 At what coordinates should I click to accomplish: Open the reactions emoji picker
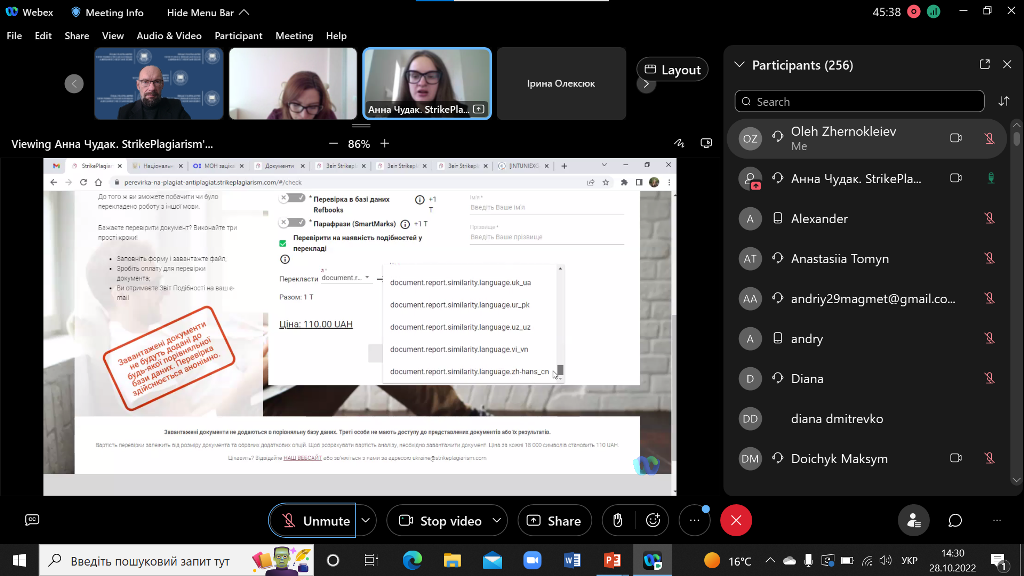[x=653, y=520]
